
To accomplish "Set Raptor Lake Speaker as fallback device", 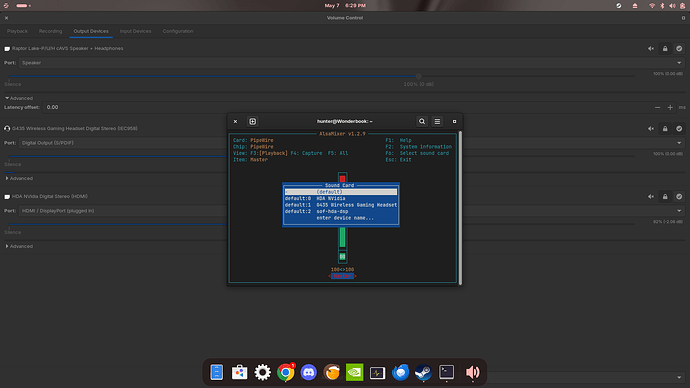I will click(679, 49).
